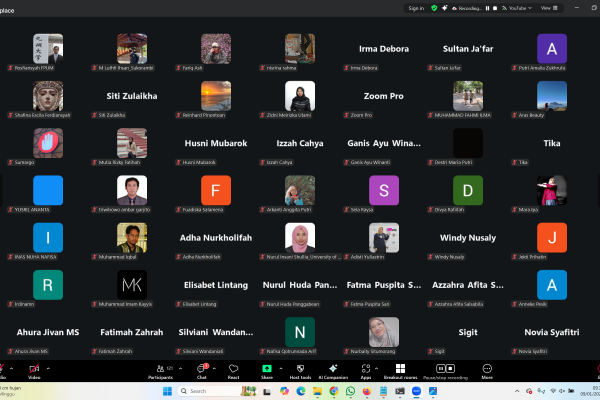Click Pause/stop recording in toolbar
600x400 pixels.
445,370
